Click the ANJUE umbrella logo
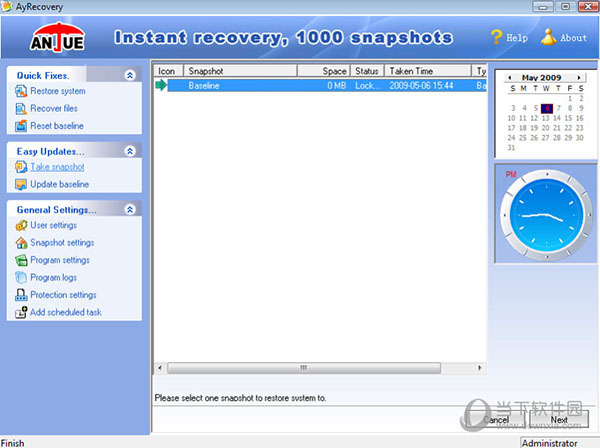Screen dimensions: 600x448 click(x=57, y=37)
